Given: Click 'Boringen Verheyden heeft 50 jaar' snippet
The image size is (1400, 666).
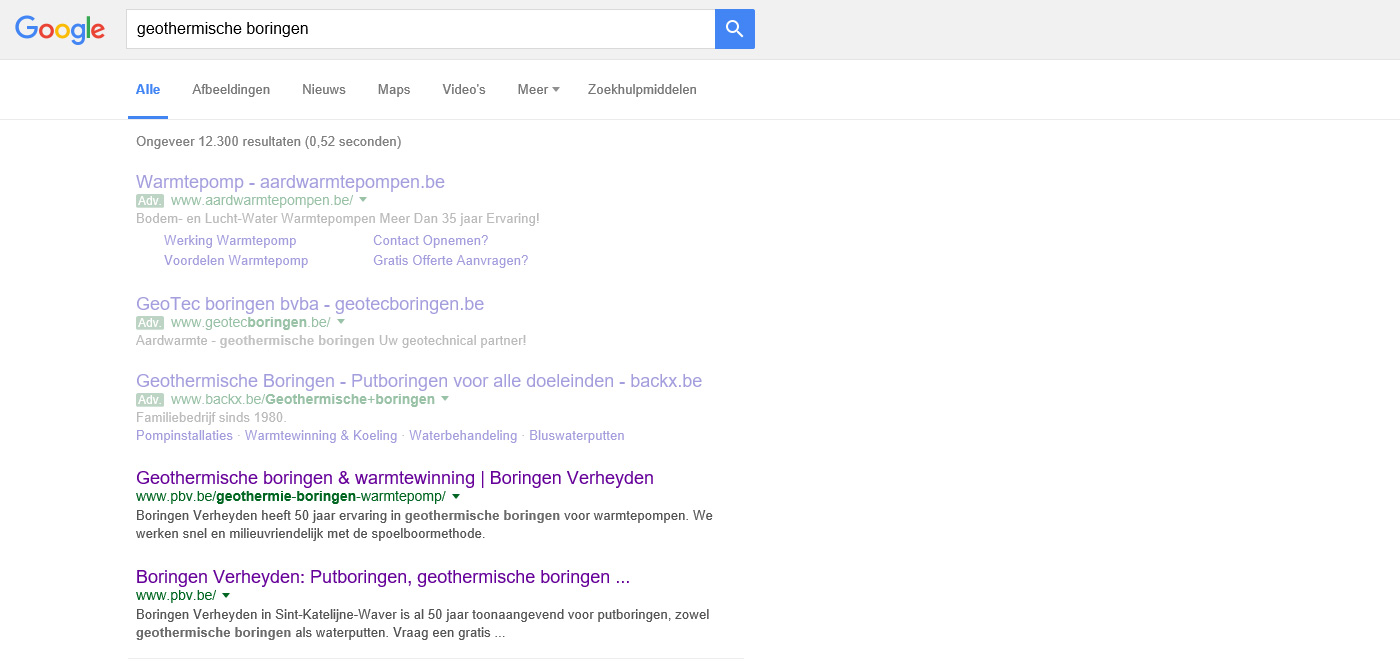Looking at the screenshot, I should (424, 525).
